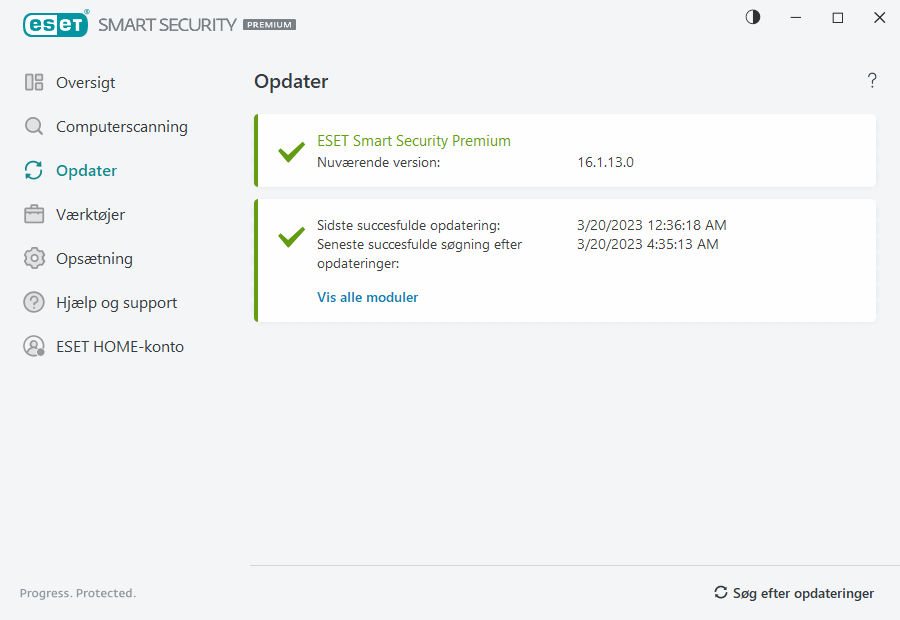Open ESET HOME-konto page
This screenshot has width=900, height=620.
coord(119,347)
